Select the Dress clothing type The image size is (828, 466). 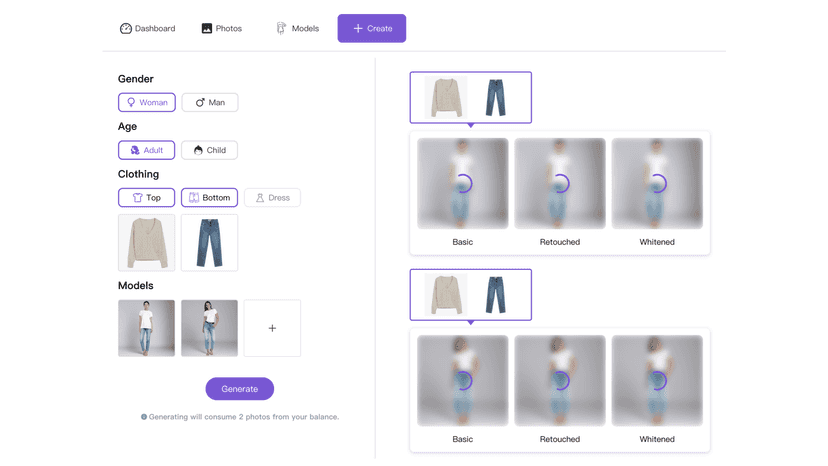[272, 198]
